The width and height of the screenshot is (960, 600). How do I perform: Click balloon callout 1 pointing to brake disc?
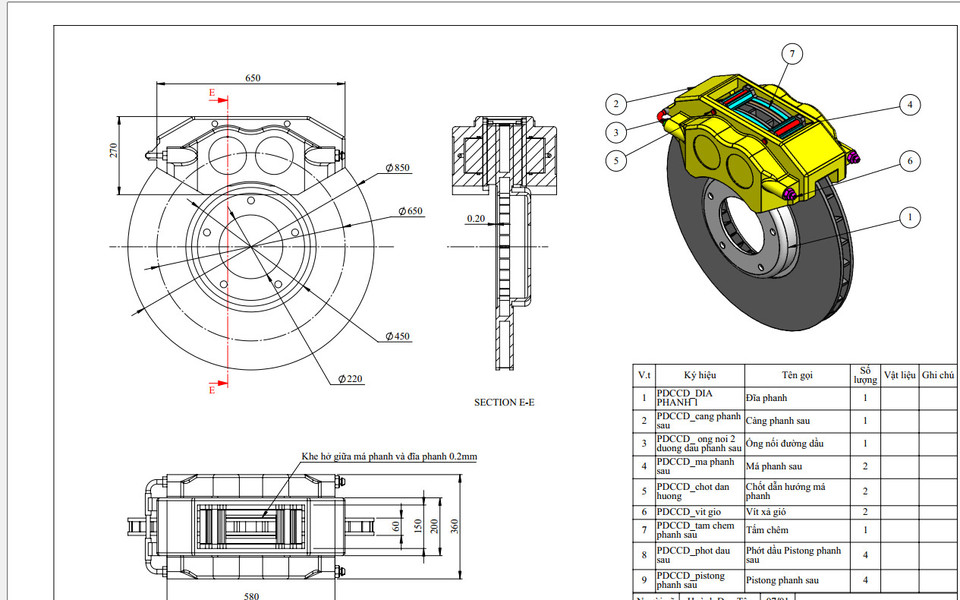(909, 216)
